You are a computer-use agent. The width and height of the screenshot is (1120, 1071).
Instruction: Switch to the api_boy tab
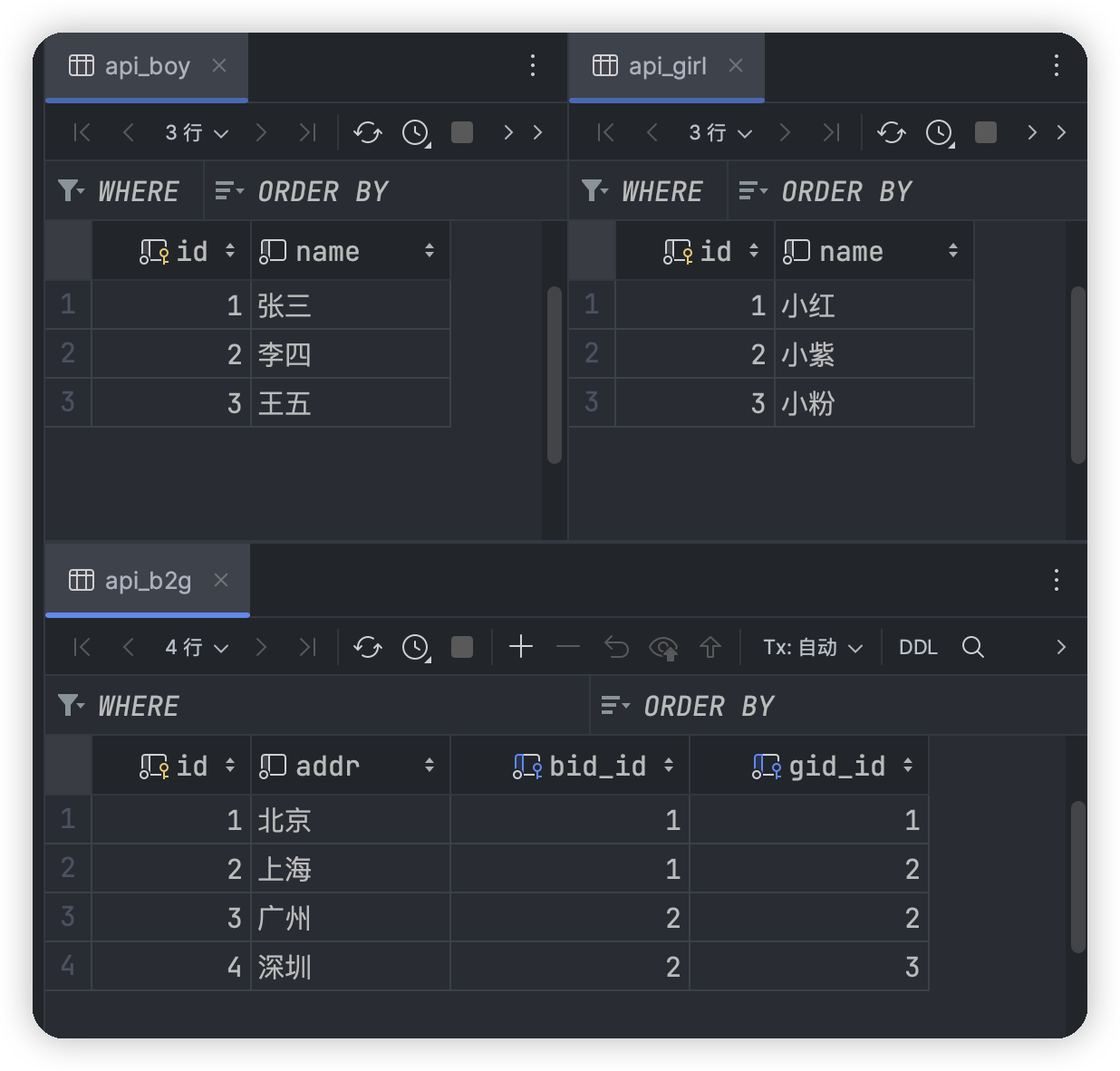tap(147, 66)
